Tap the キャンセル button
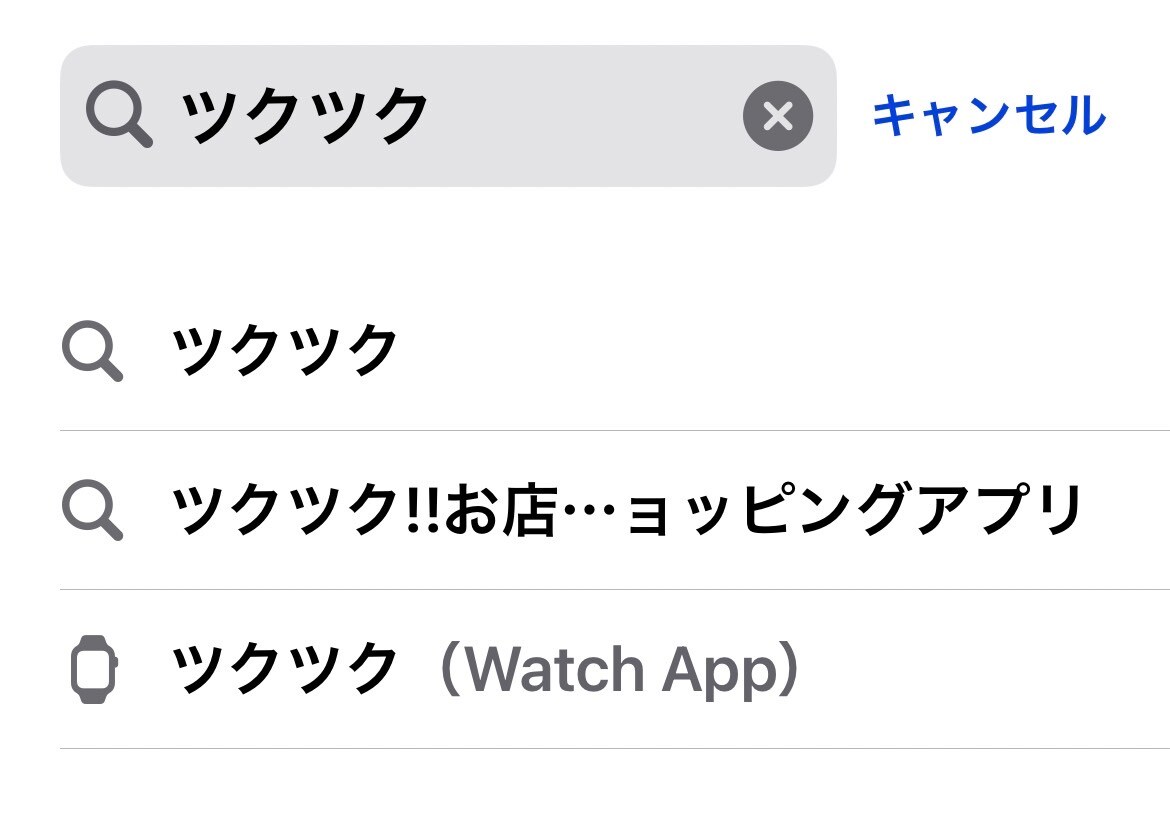 (x=989, y=116)
